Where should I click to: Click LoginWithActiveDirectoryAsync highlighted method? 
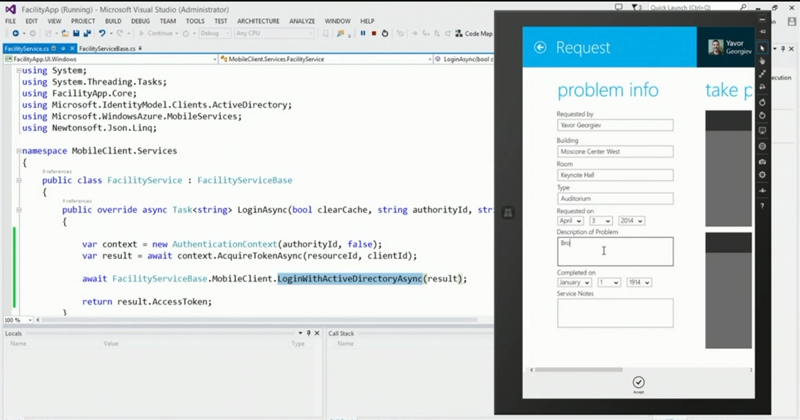(x=350, y=279)
